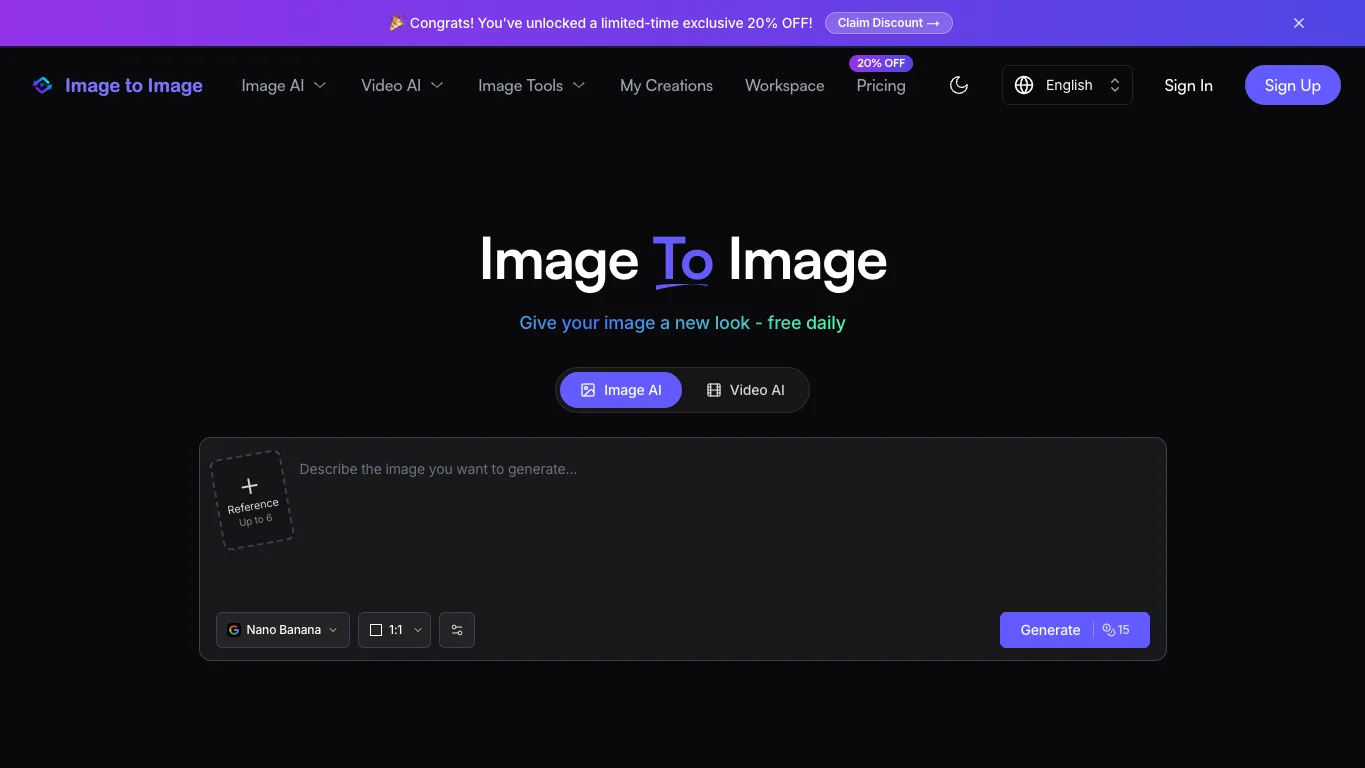This screenshot has height=768, width=1365.
Task: Go to My Creations
Action: coord(666,86)
